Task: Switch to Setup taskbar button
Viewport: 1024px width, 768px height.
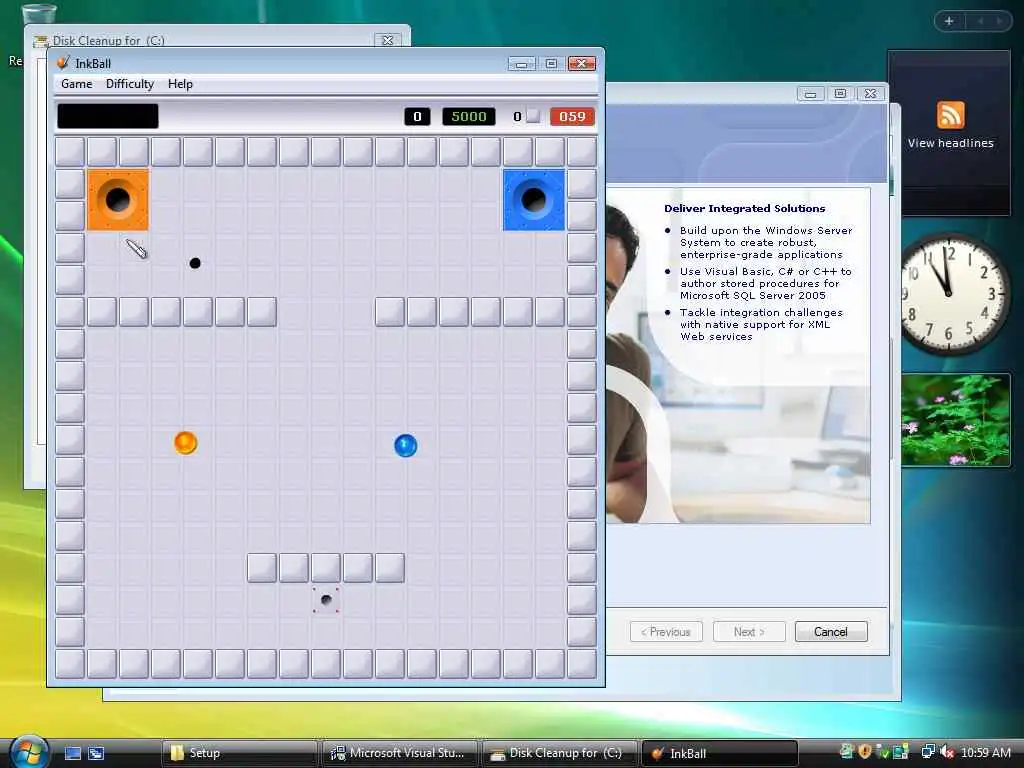Action: tap(239, 753)
